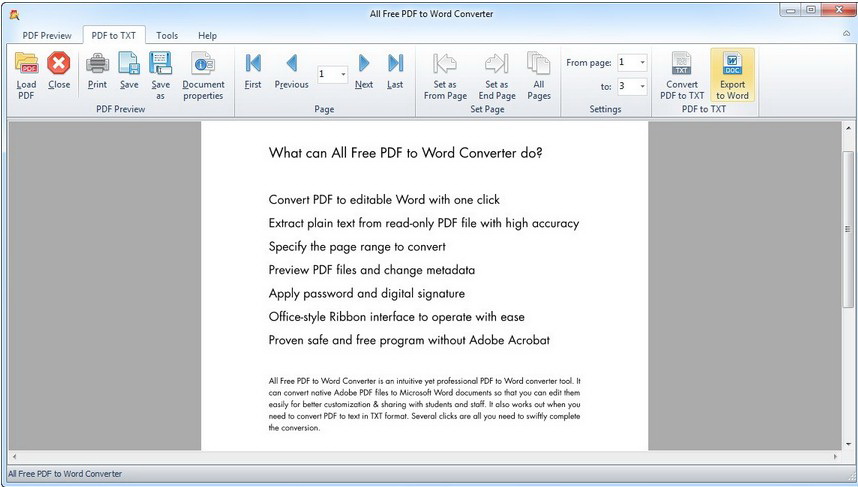Select the PDF to TXT tab
The width and height of the screenshot is (858, 487).
coord(113,36)
